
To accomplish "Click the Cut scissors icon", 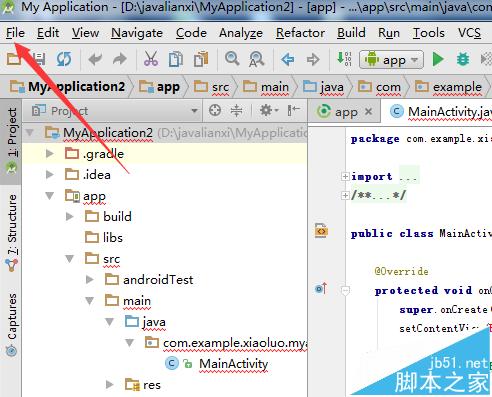I will [x=151, y=59].
